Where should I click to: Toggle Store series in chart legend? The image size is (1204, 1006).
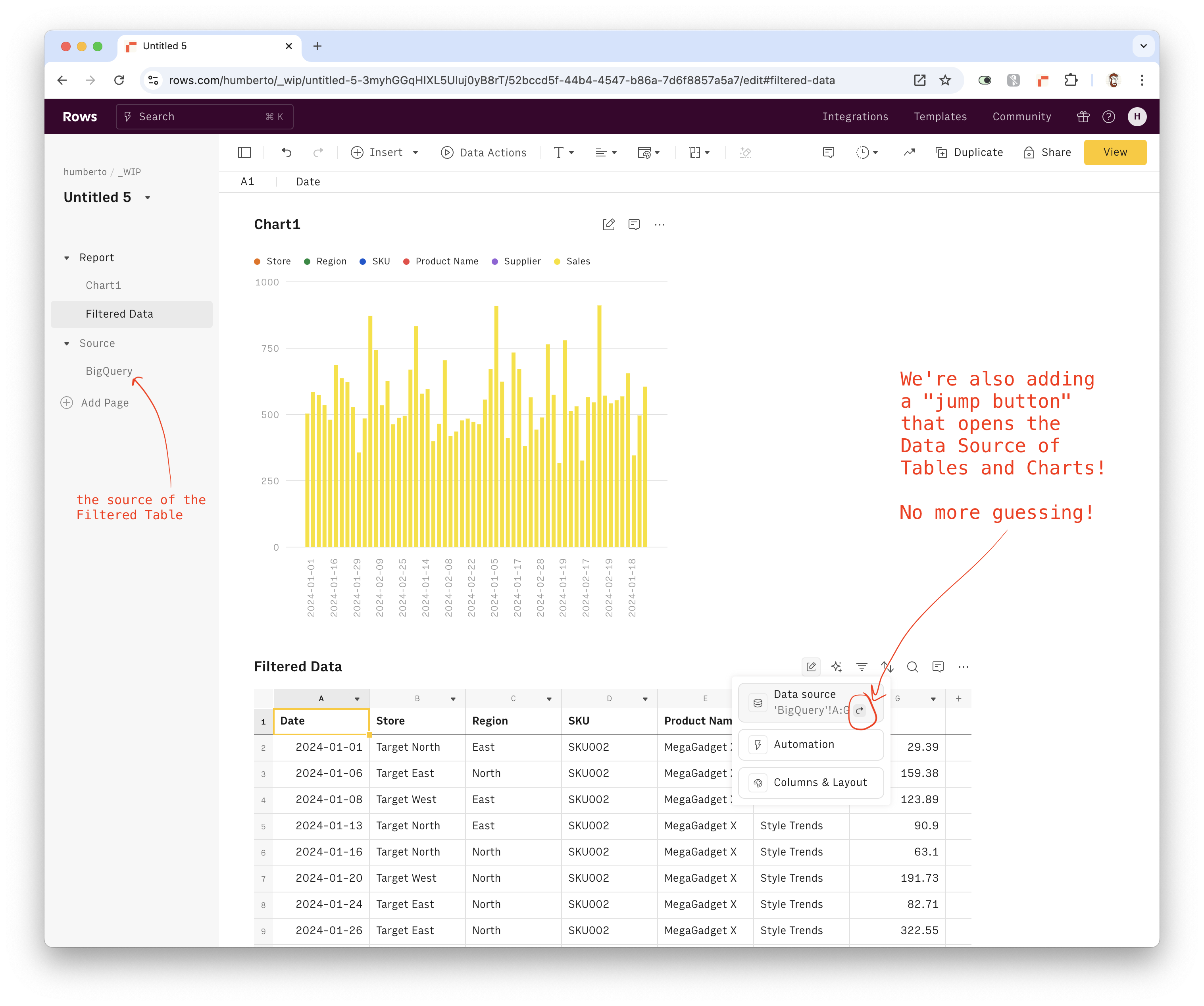coord(272,262)
